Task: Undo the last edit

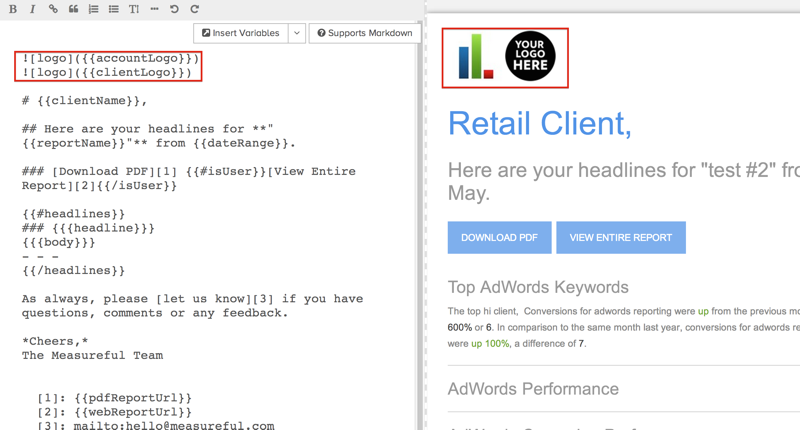Action: (174, 9)
